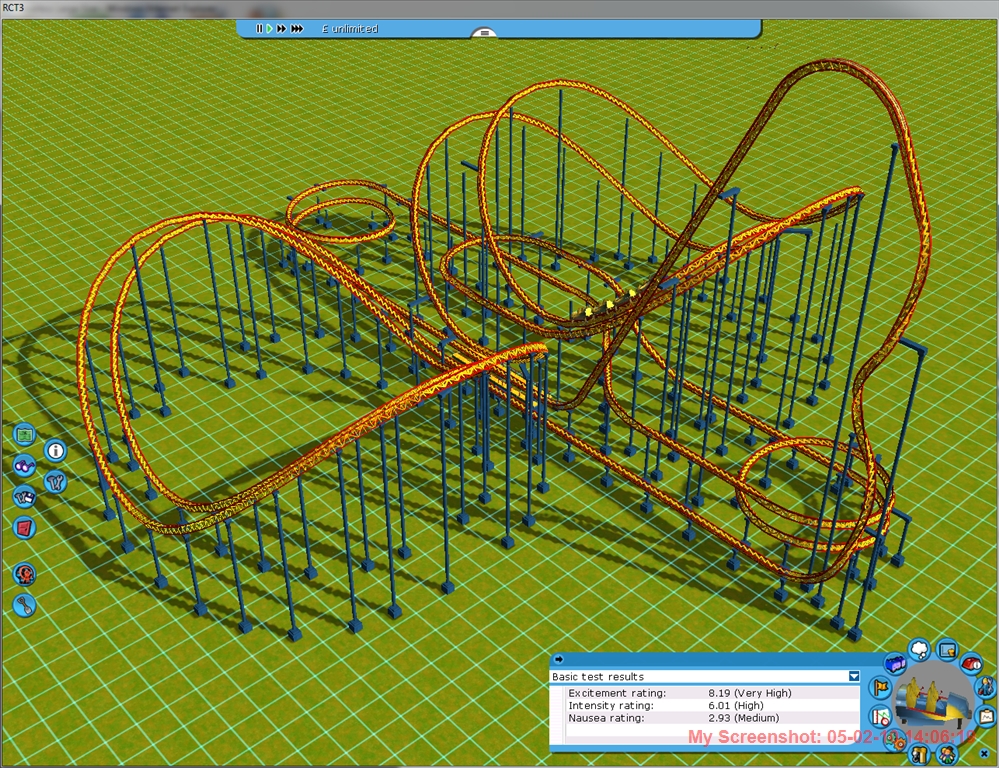
Task: Open the double-wrench ride construction tool
Action: [55, 481]
